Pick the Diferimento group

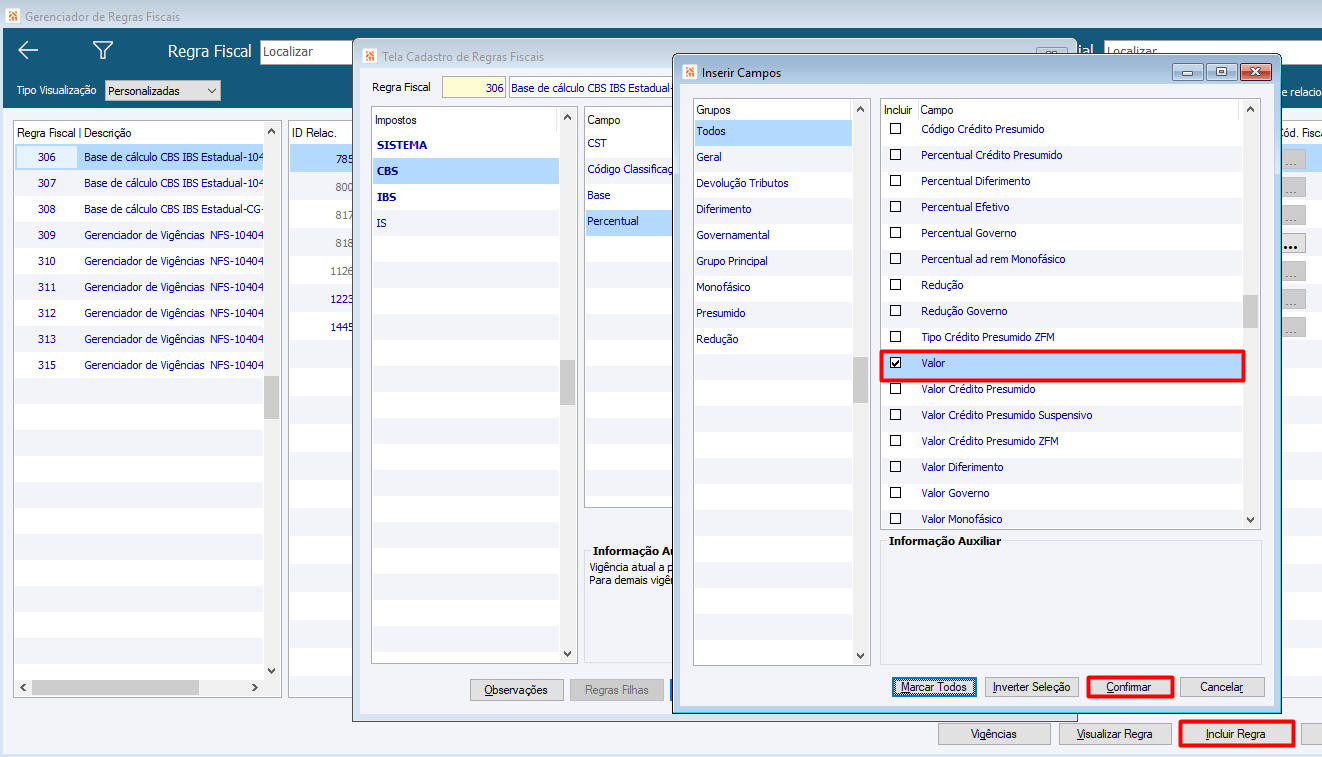click(773, 209)
